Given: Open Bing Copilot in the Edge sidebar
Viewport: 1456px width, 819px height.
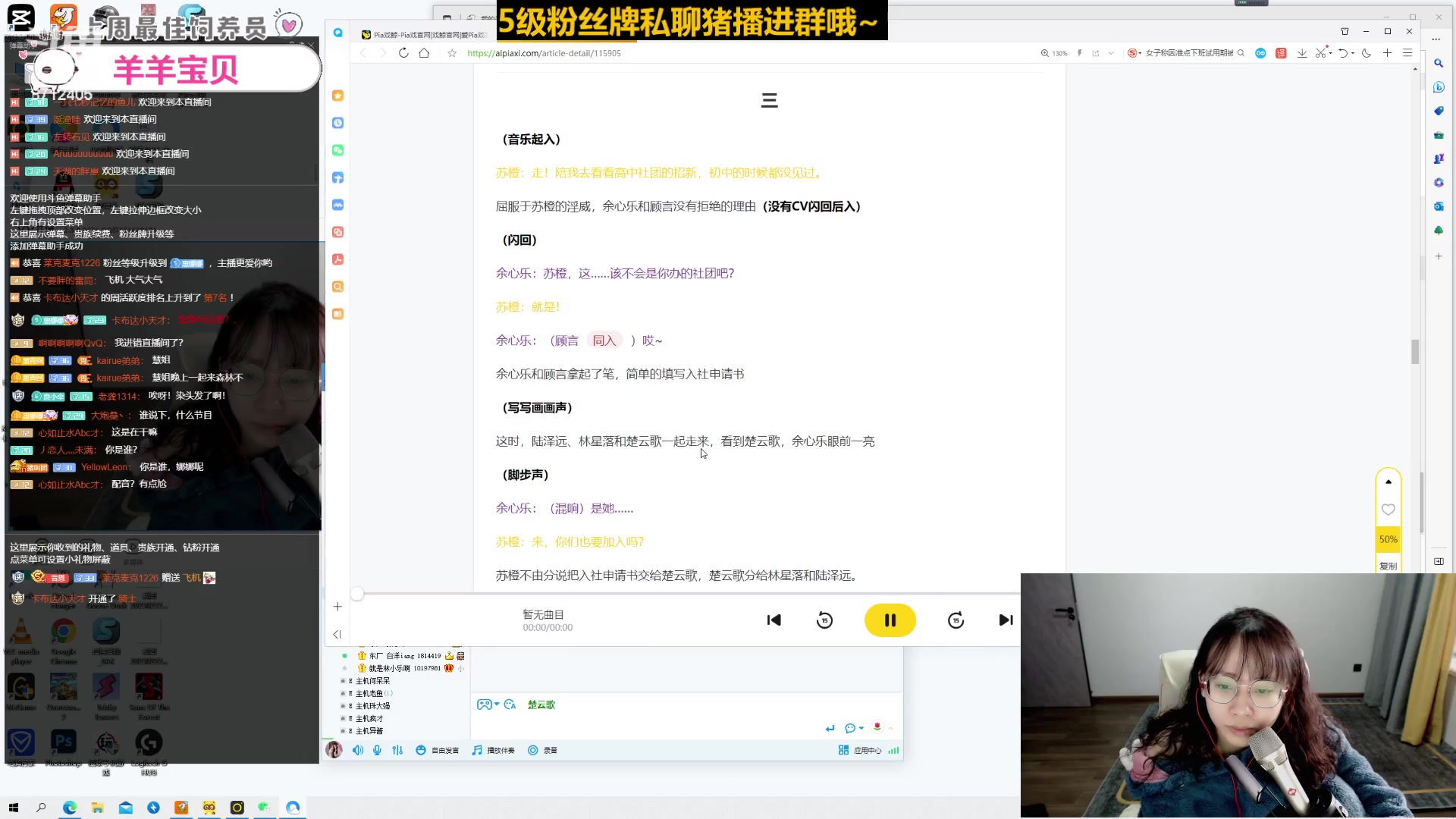Looking at the screenshot, I should coord(1439,86).
